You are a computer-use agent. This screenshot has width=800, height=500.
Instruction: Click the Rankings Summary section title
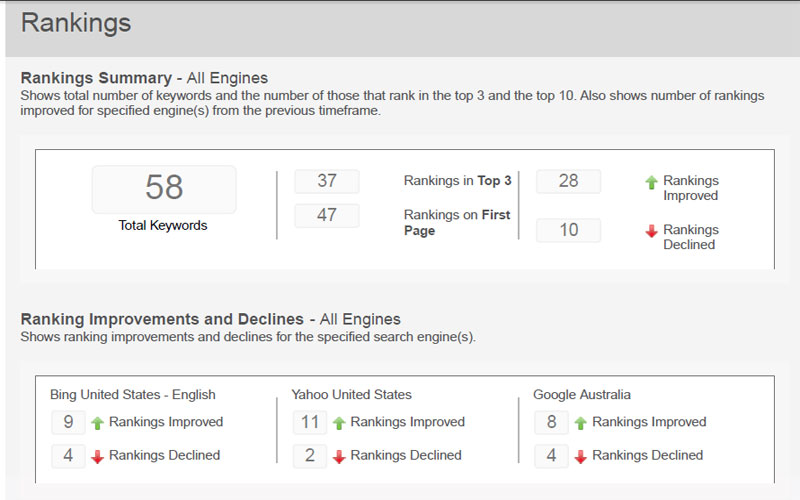144,78
